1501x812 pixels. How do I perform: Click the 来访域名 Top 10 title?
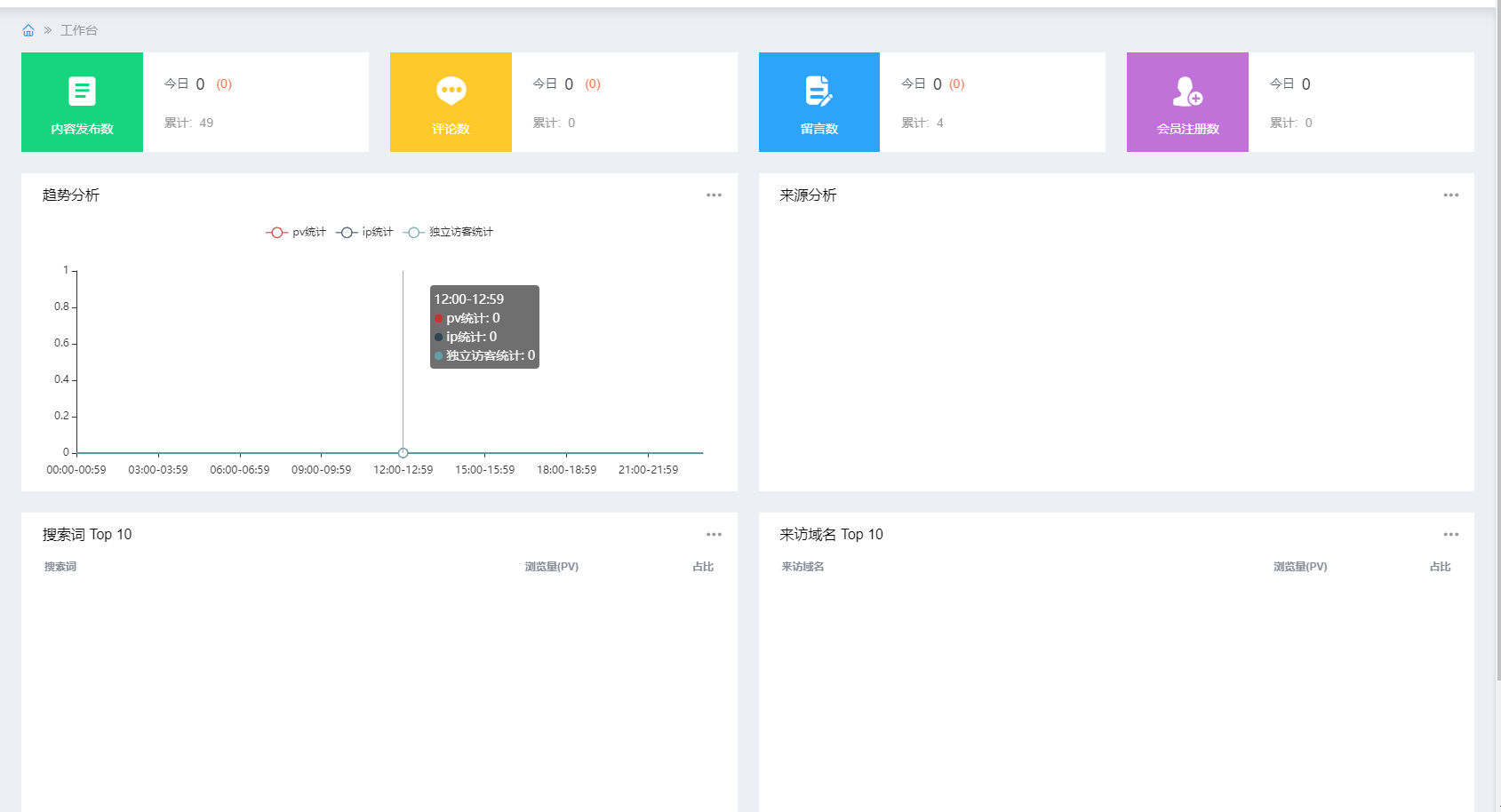pos(831,535)
